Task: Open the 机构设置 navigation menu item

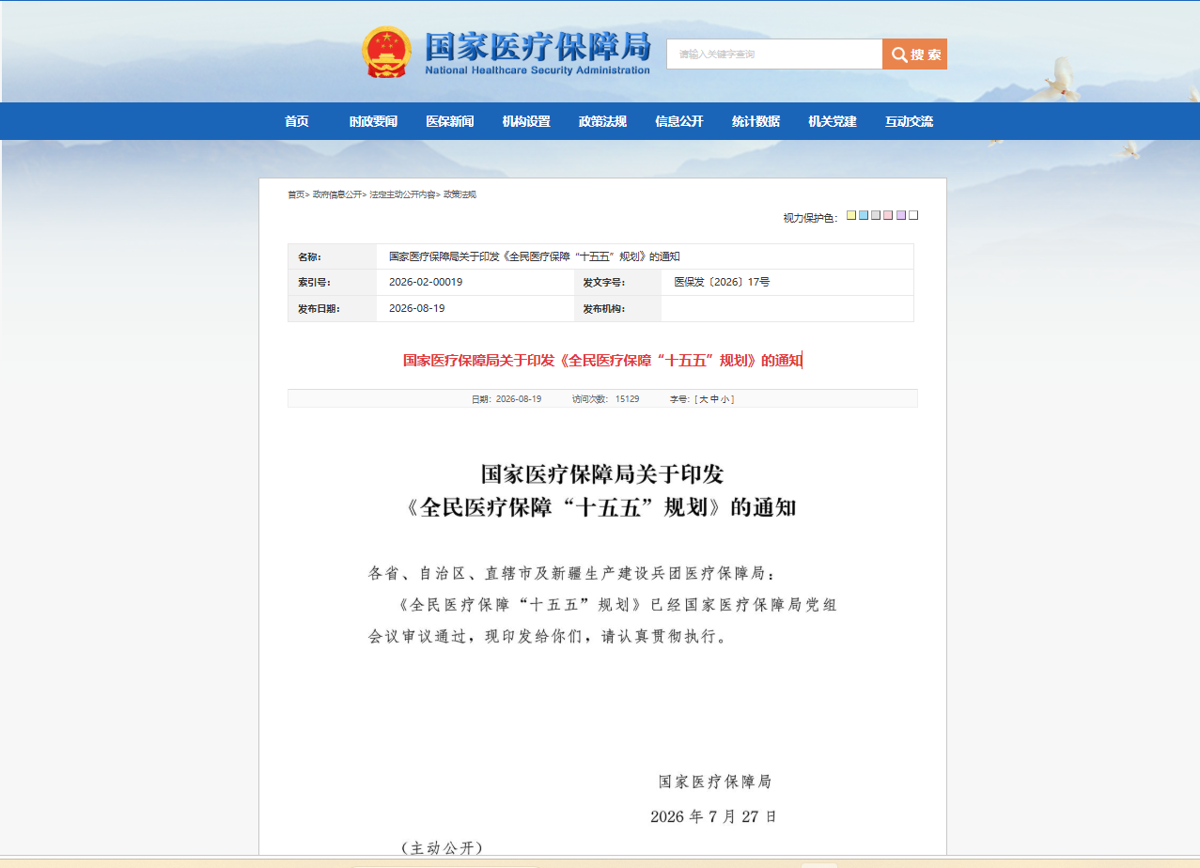Action: point(526,121)
